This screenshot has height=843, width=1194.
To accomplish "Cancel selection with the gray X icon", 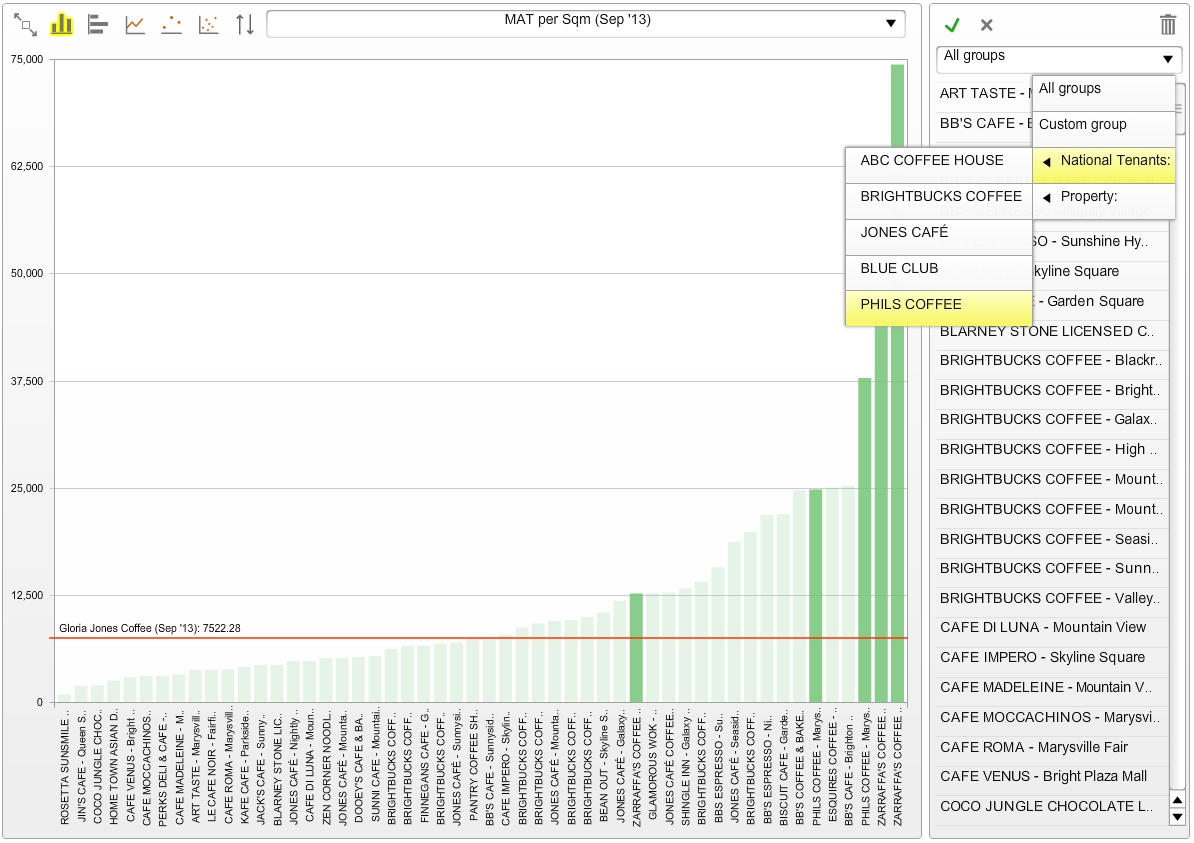I will click(x=987, y=25).
